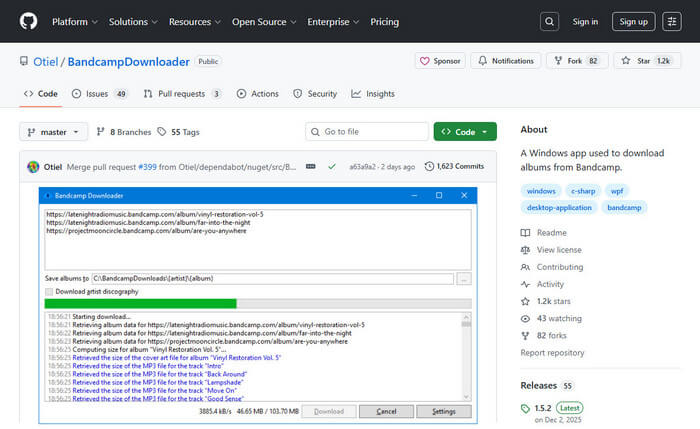Open the 43 watching link
Screen dimensions: 700x429
coord(551,318)
